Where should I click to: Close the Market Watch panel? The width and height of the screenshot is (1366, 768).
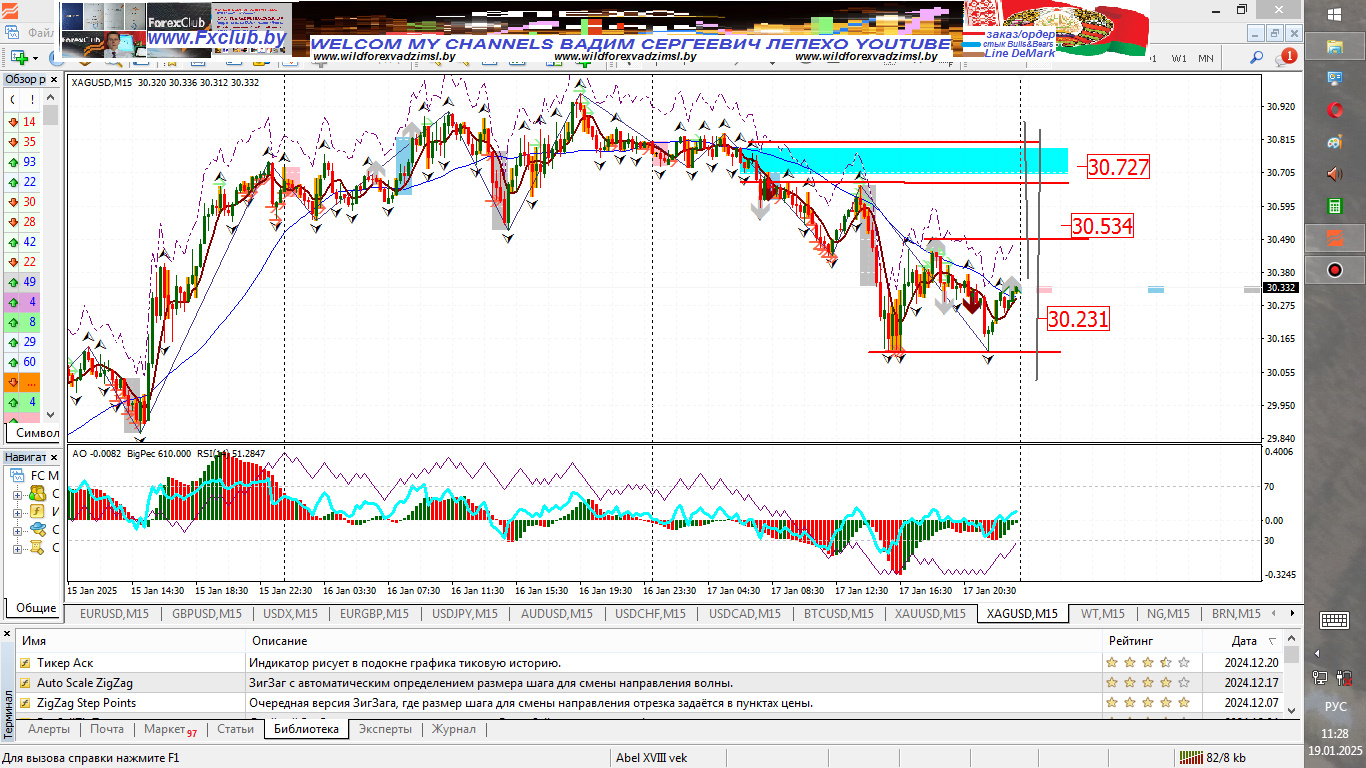(54, 79)
